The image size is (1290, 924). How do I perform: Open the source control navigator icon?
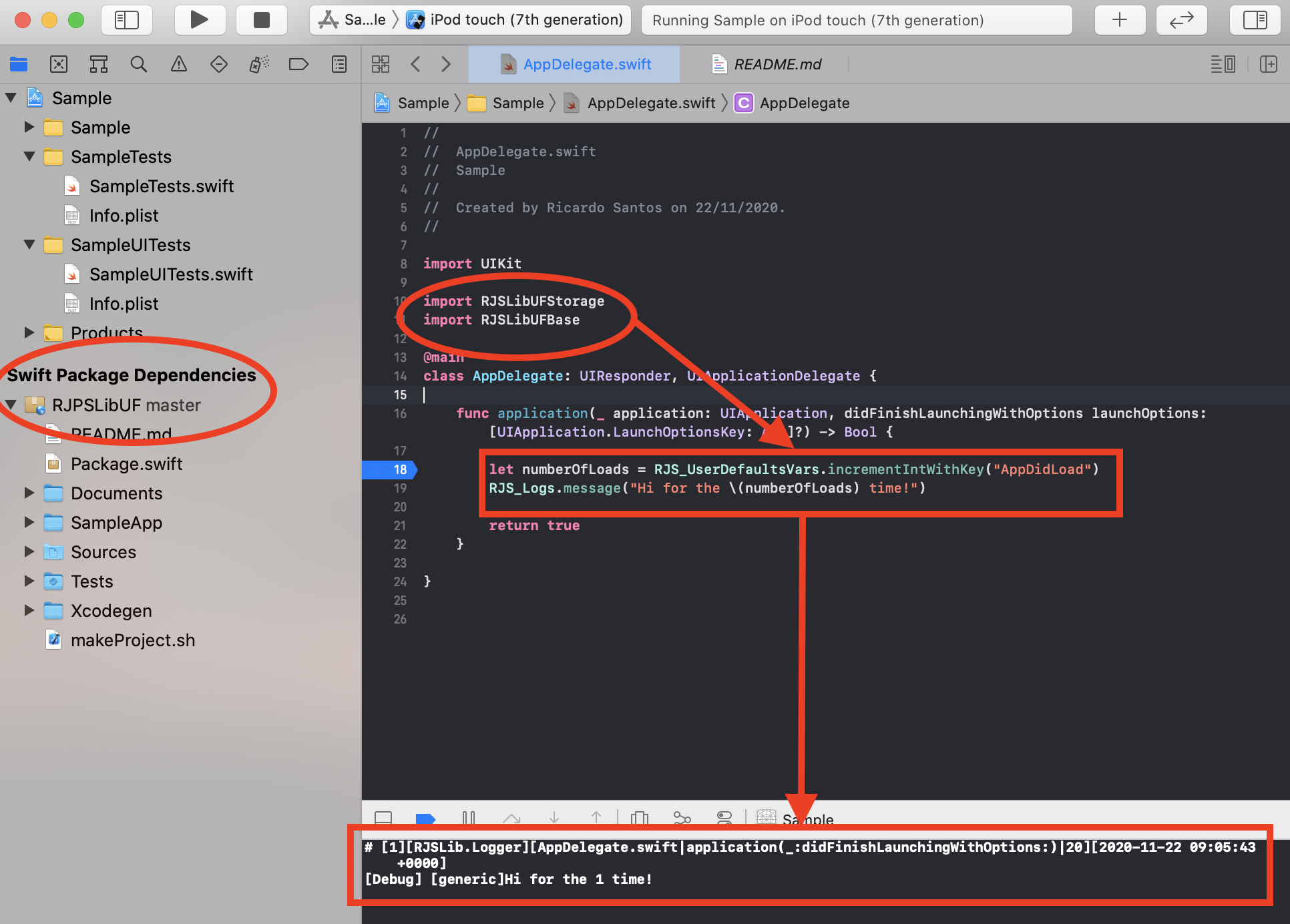(x=59, y=64)
